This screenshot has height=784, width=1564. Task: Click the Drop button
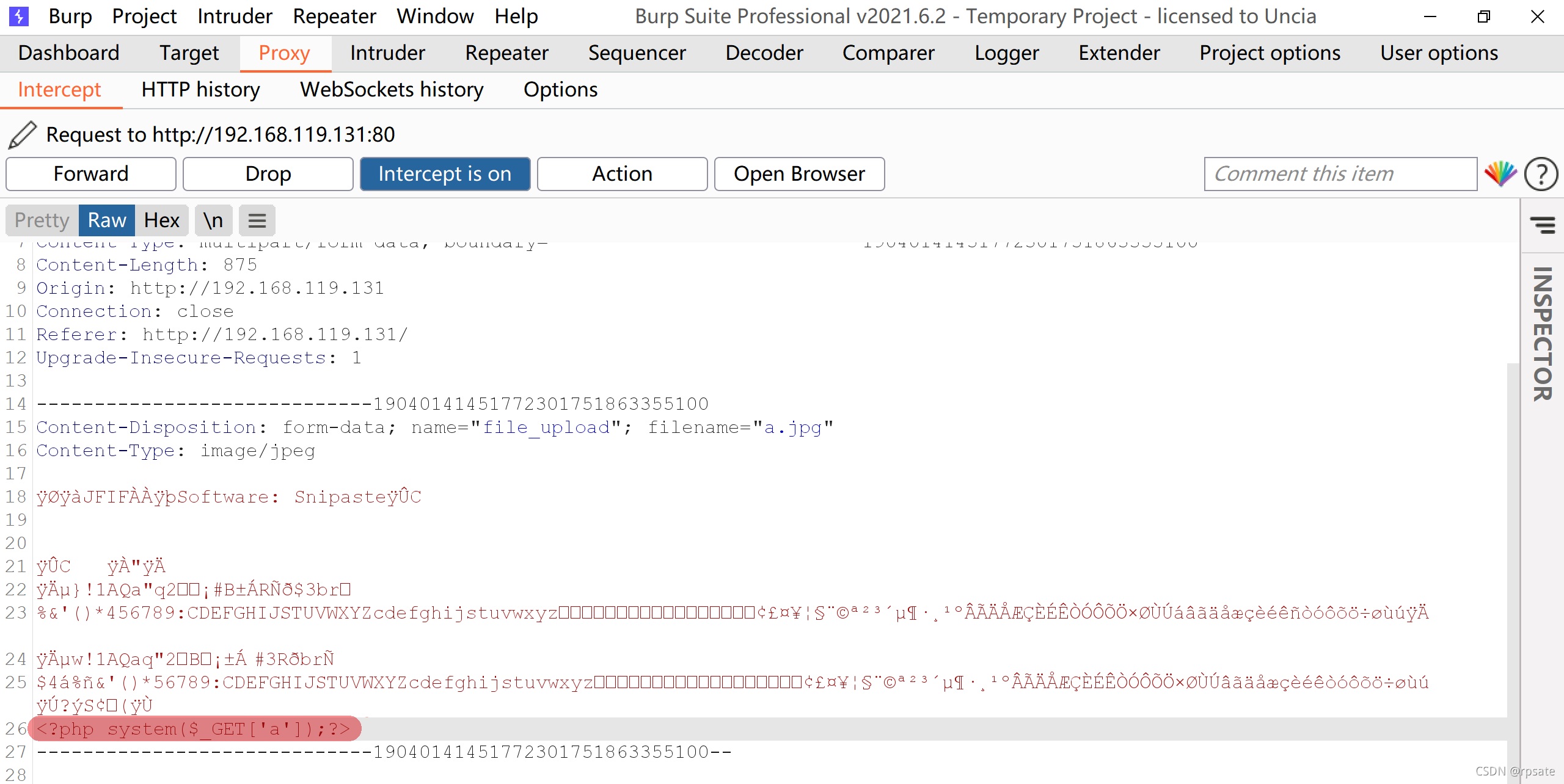[x=268, y=174]
